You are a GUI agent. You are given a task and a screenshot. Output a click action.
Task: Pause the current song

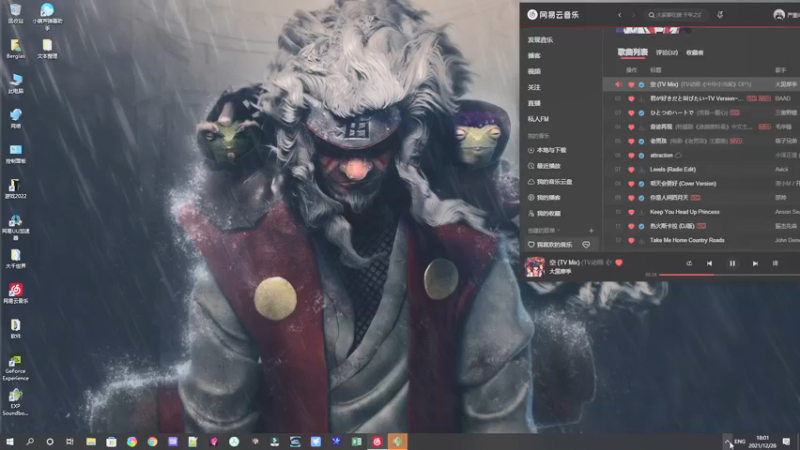click(732, 263)
